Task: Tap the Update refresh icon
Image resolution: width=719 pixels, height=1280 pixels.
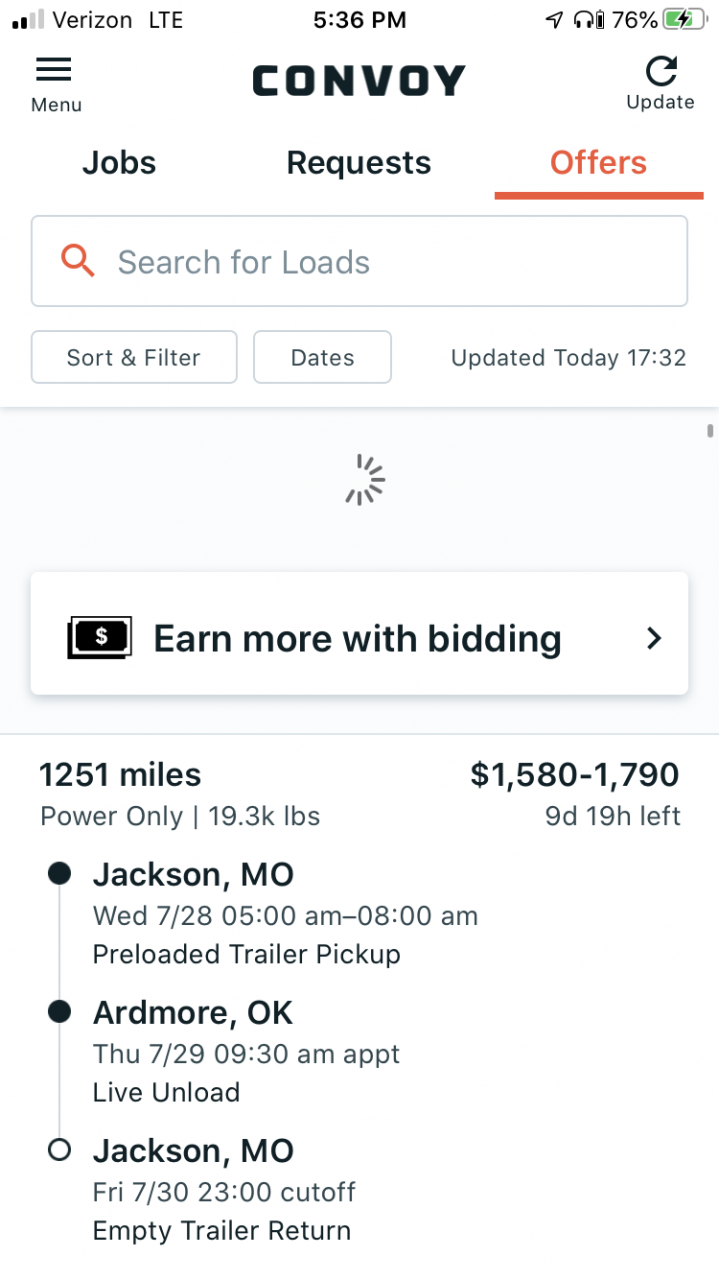Action: 660,70
